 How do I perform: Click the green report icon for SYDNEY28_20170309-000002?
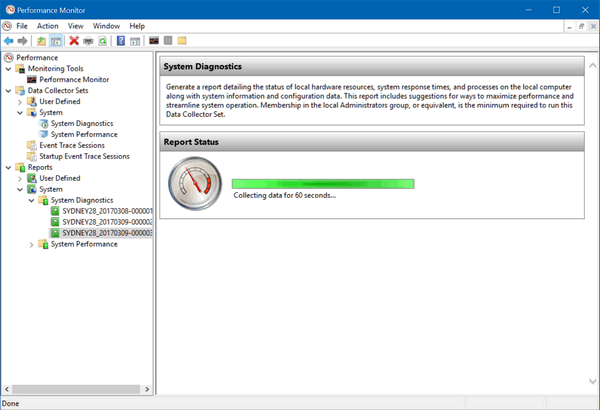(55, 222)
